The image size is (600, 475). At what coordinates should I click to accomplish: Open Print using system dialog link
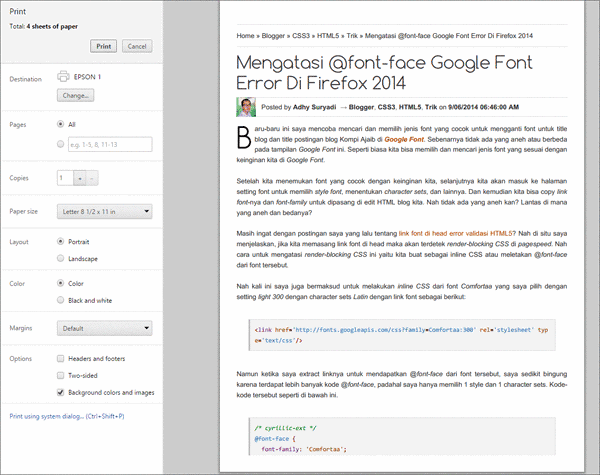pyautogui.click(x=67, y=416)
